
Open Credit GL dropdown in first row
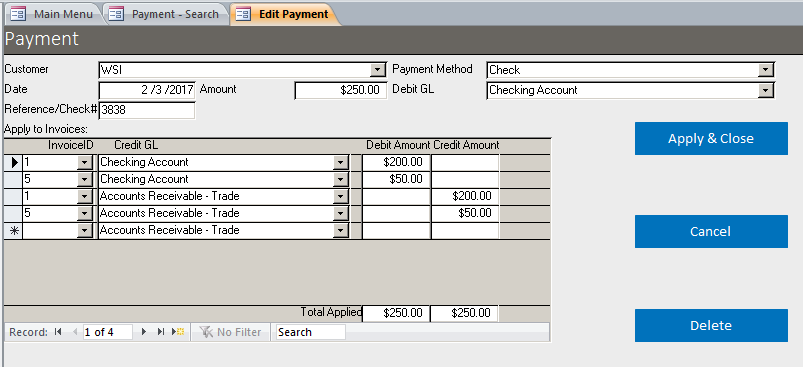(x=341, y=163)
